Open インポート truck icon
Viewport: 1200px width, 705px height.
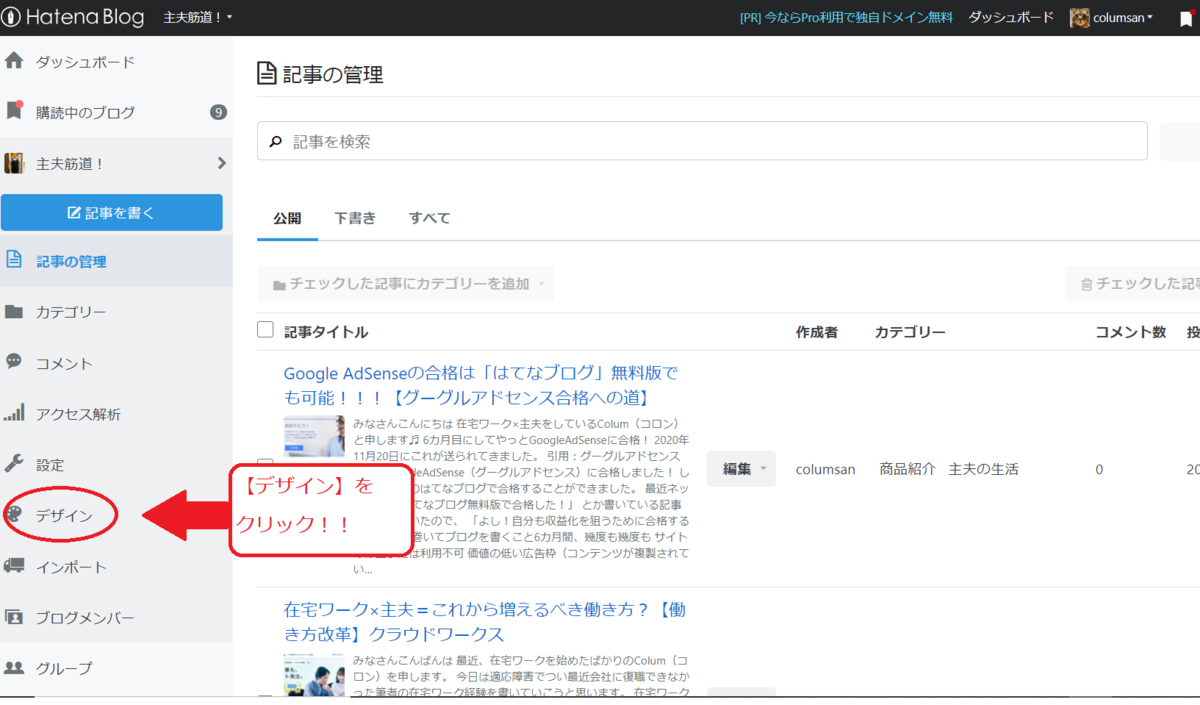[x=14, y=566]
